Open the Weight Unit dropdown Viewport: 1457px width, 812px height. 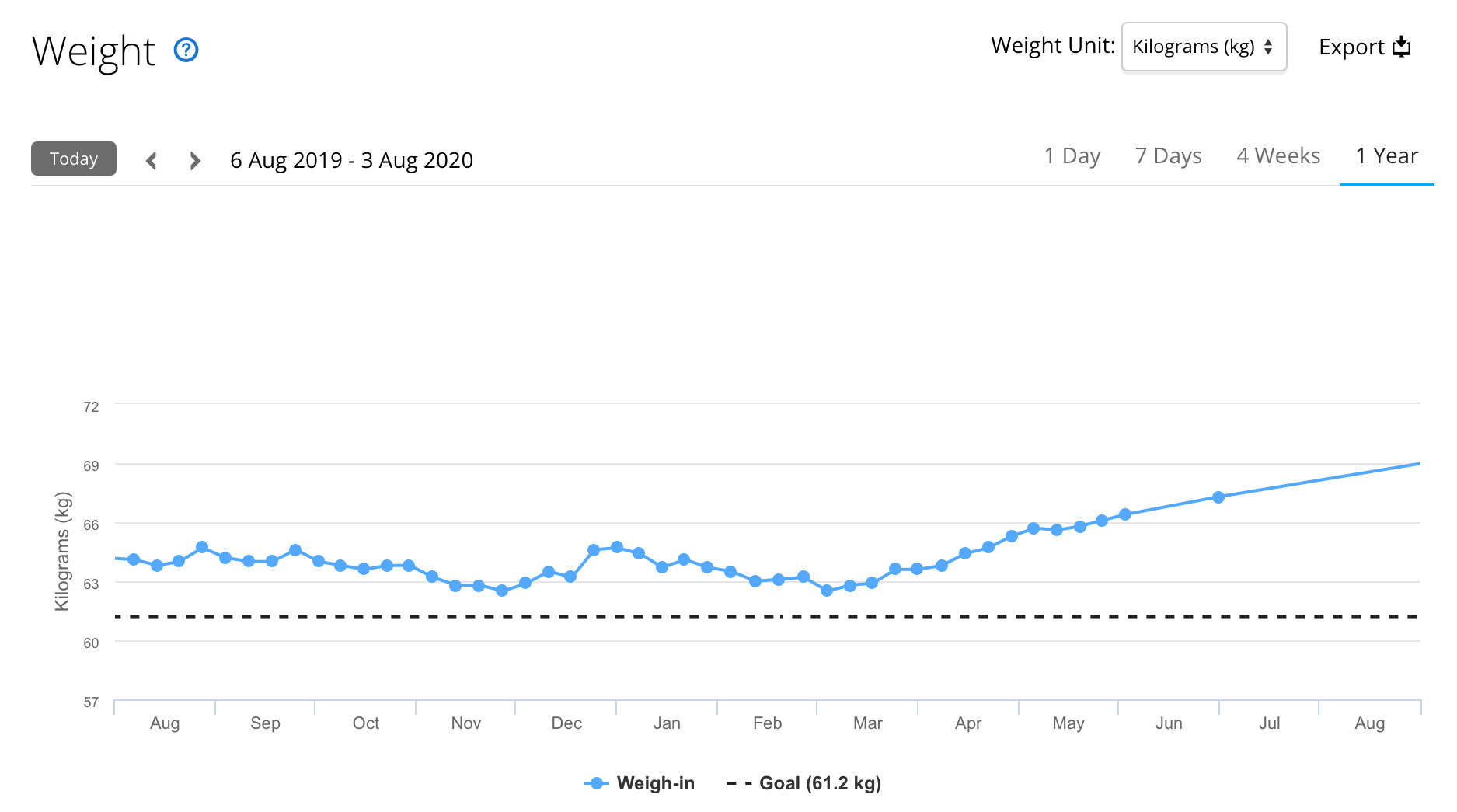(x=1203, y=47)
